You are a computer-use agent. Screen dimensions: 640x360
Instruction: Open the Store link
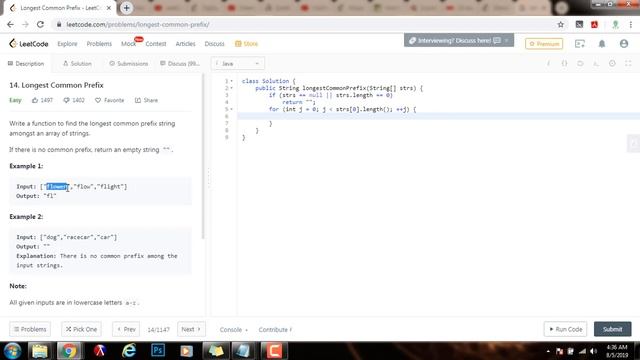pyautogui.click(x=247, y=44)
